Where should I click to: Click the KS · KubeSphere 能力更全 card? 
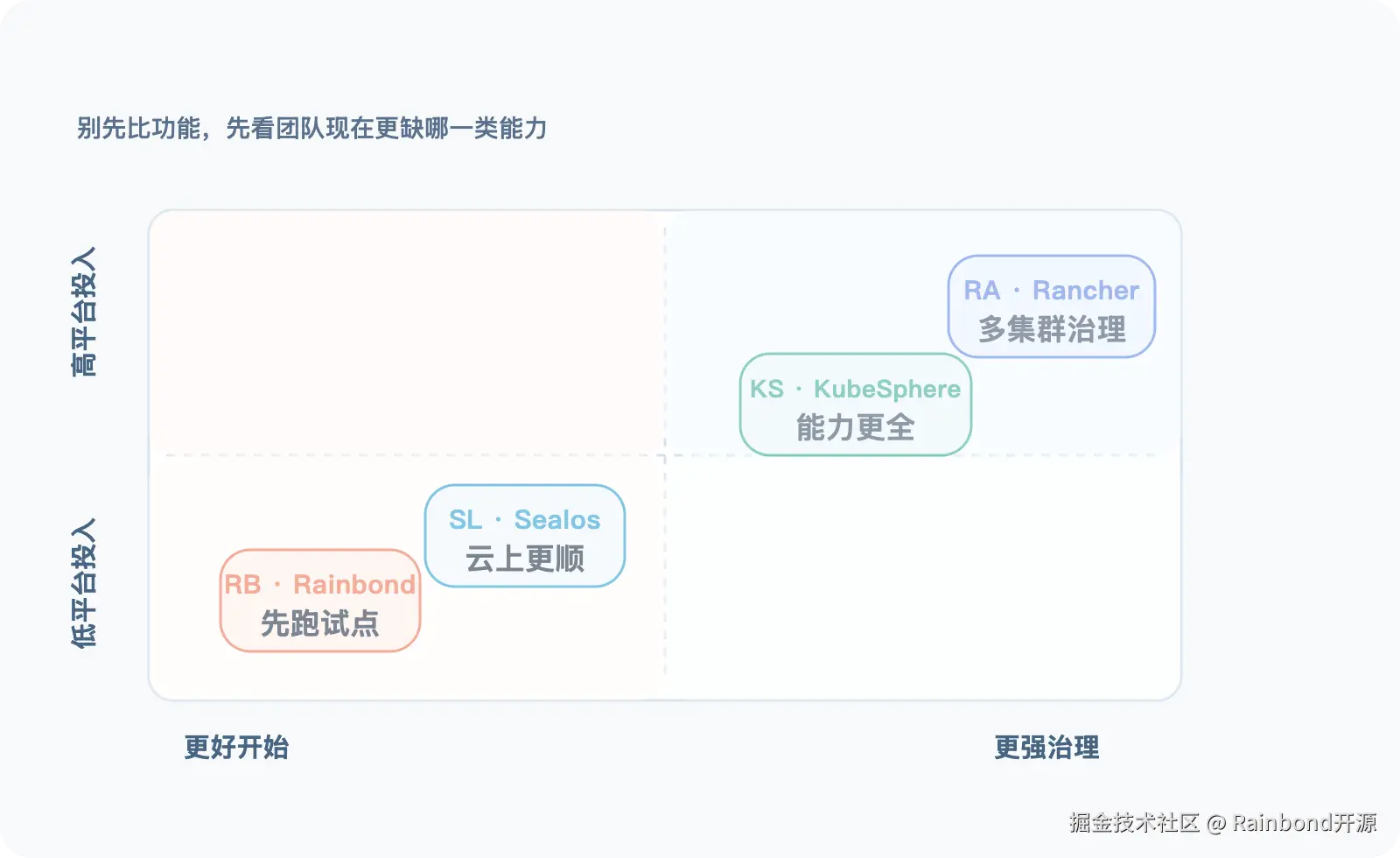(x=856, y=404)
